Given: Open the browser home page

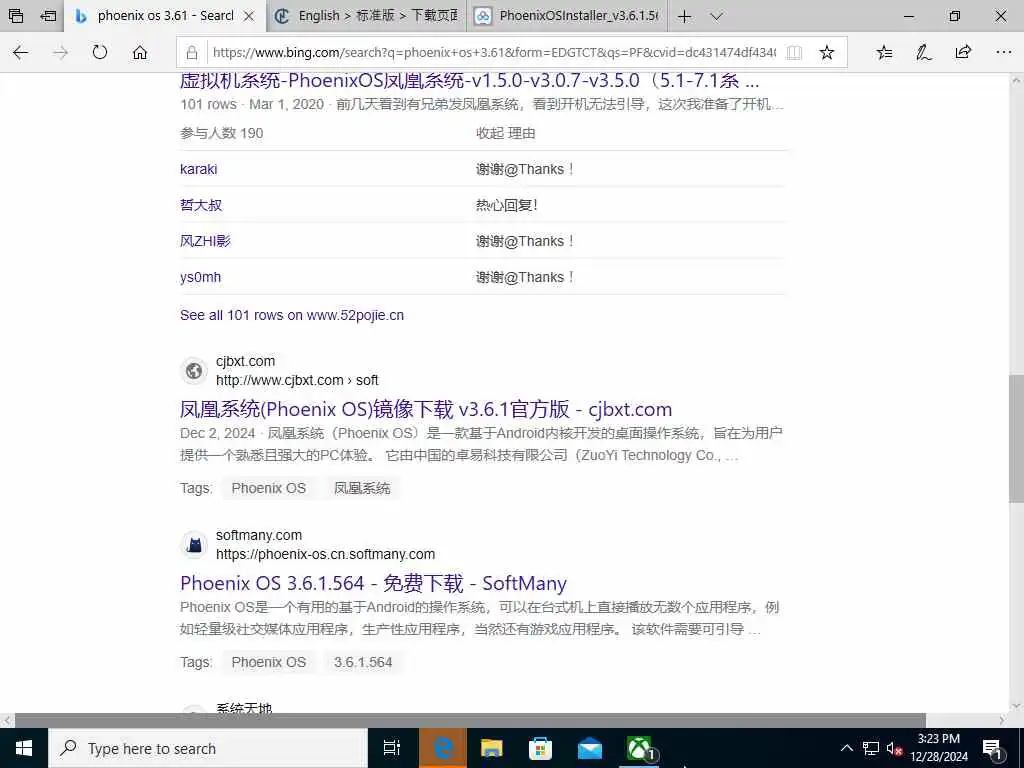Looking at the screenshot, I should click(x=140, y=52).
